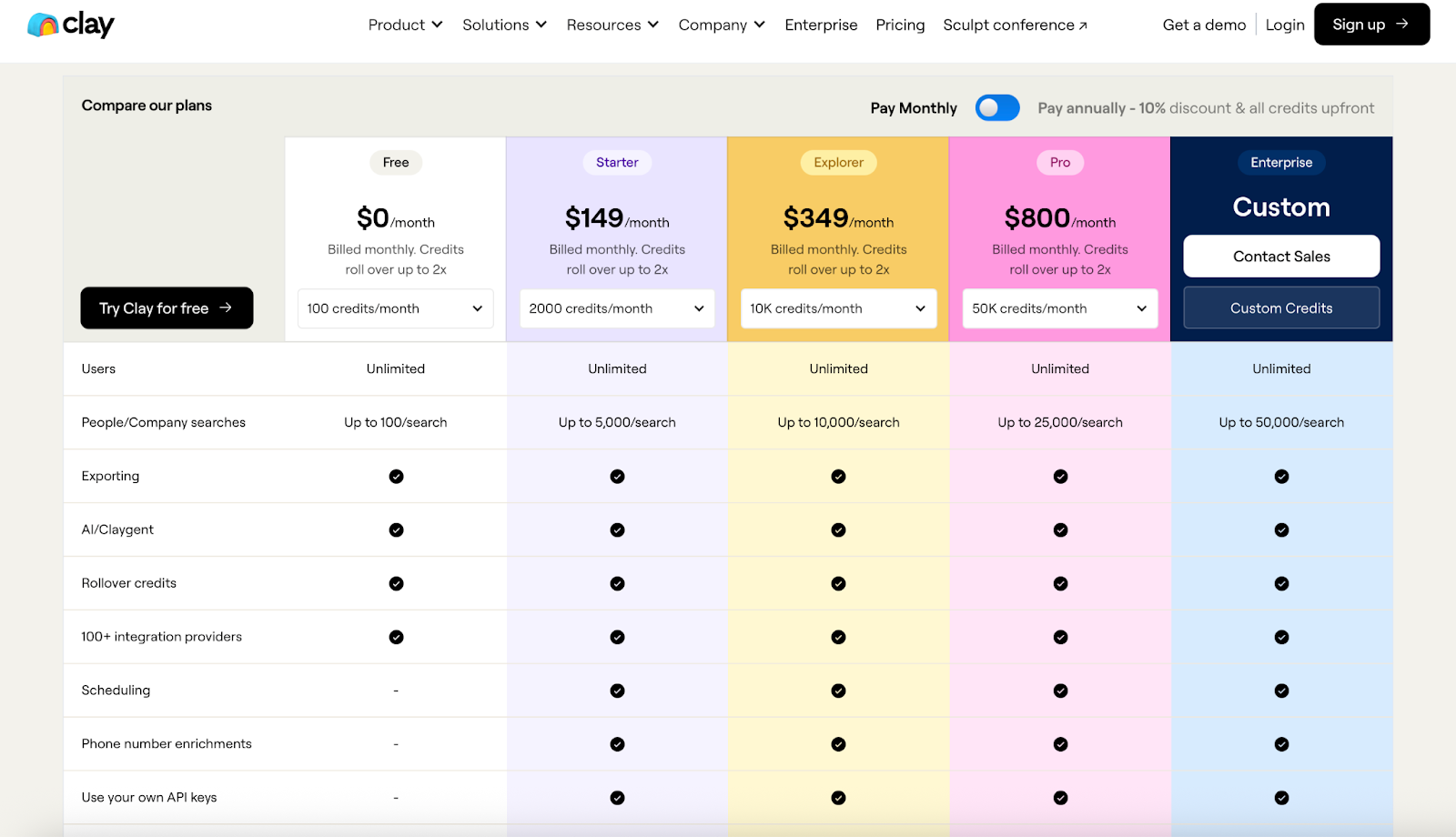Click API keys checkmark under Starter plan

(x=617, y=798)
